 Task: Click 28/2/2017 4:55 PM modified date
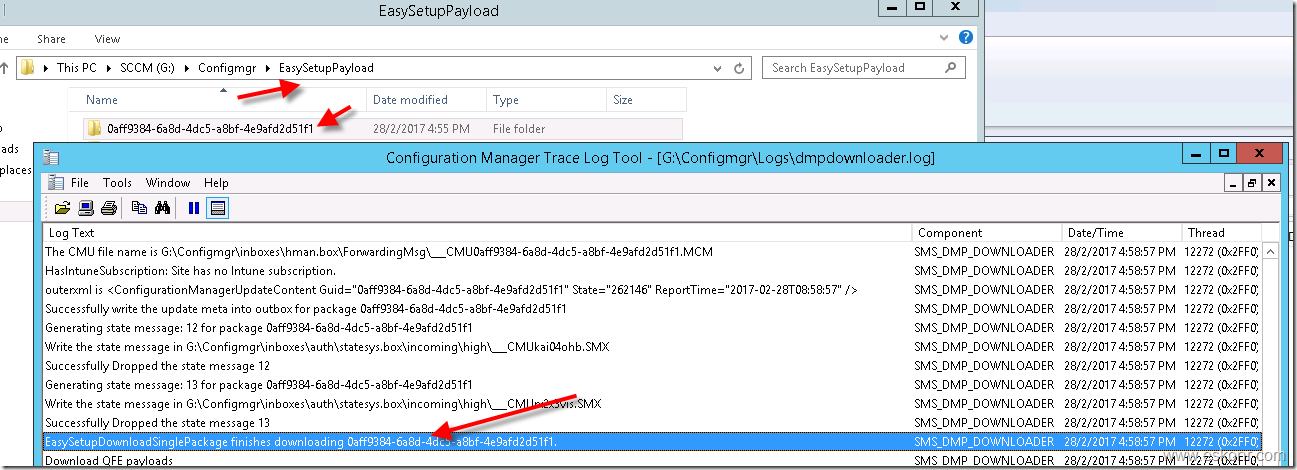pos(422,128)
